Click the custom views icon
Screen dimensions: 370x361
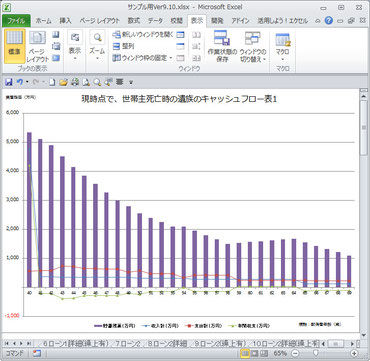(x=56, y=46)
